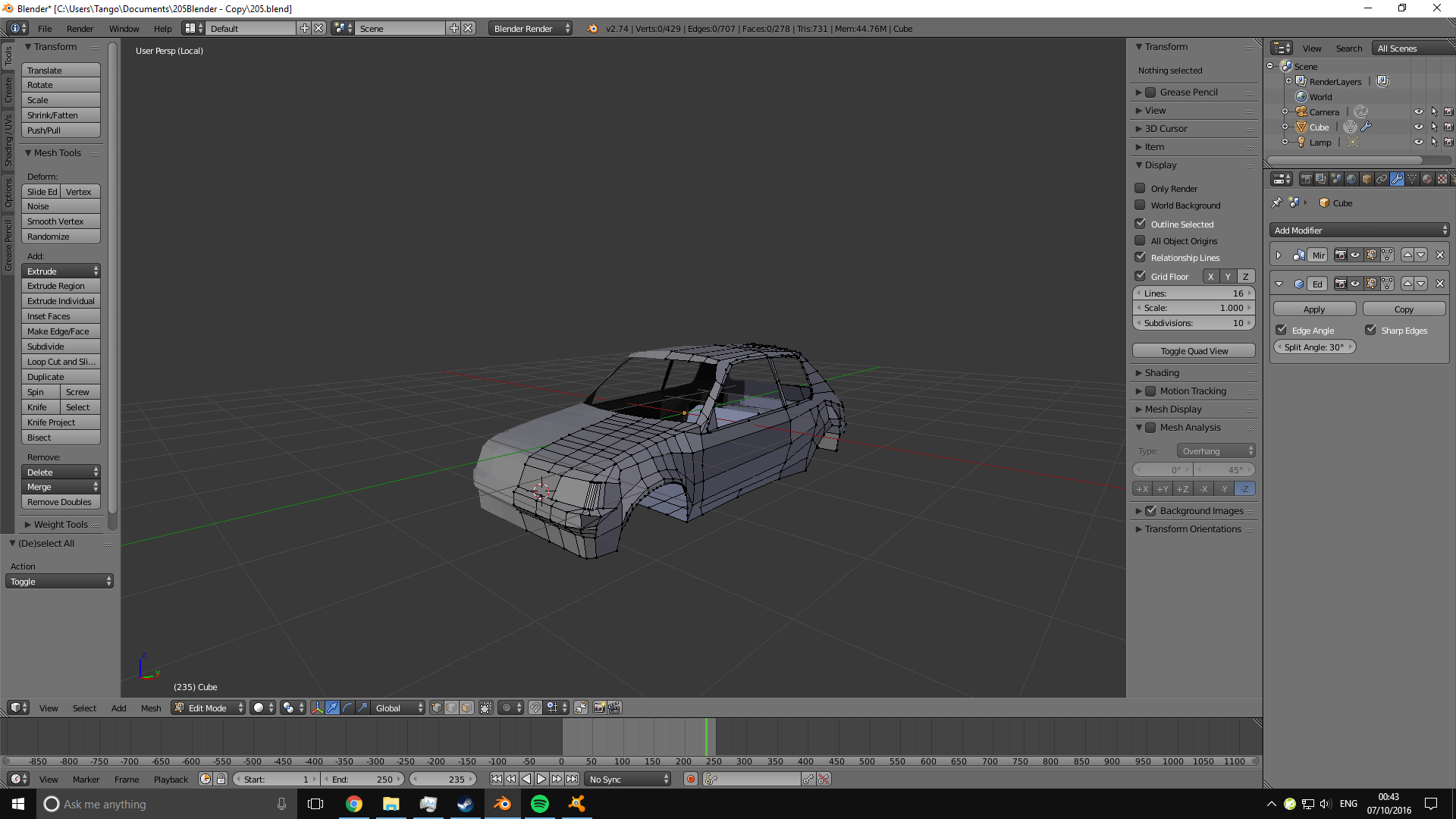This screenshot has height=819, width=1456.
Task: Open the World properties tab icon
Action: (1351, 179)
